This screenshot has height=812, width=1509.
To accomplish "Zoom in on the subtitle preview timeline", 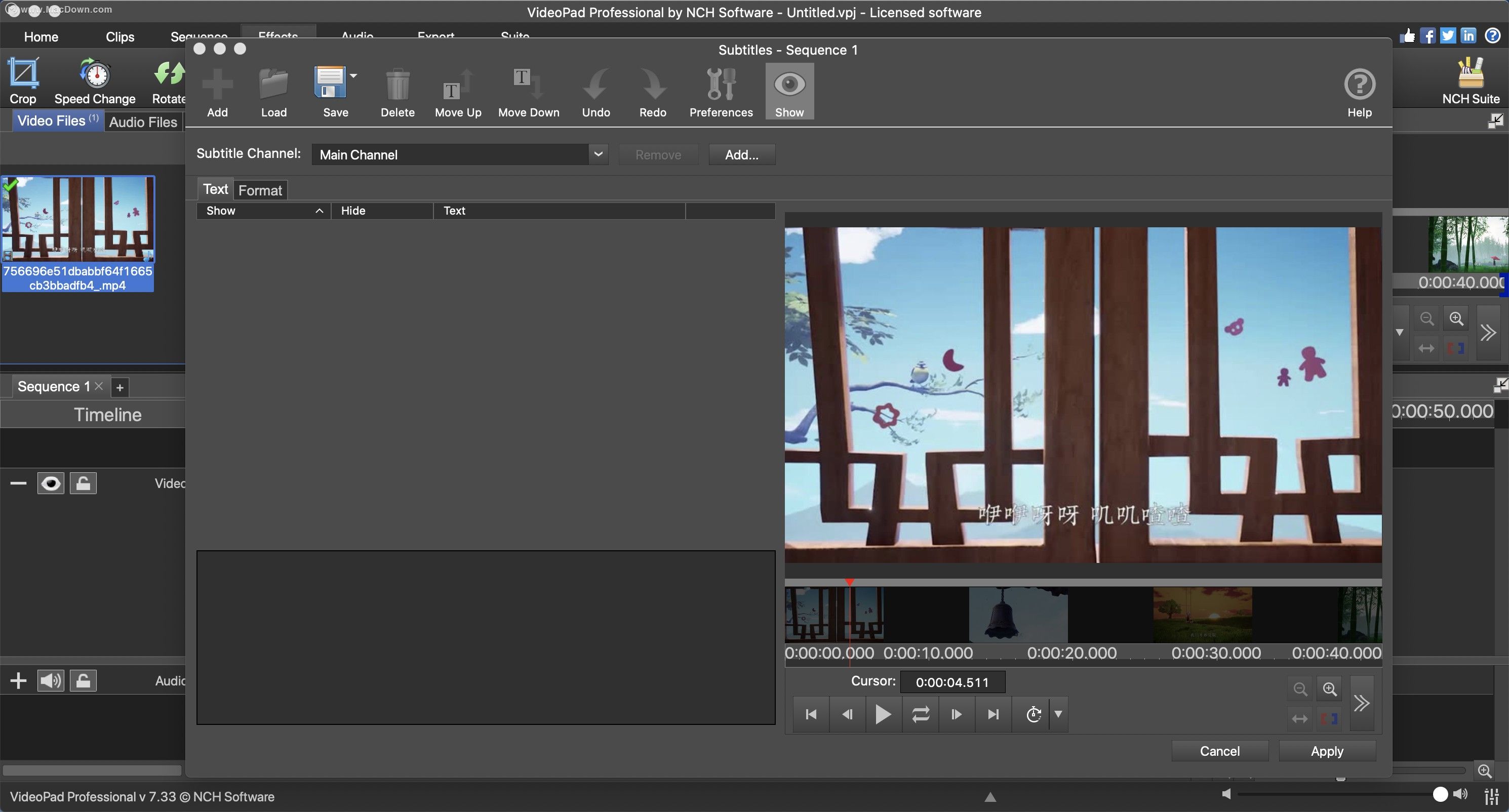I will pos(1329,689).
